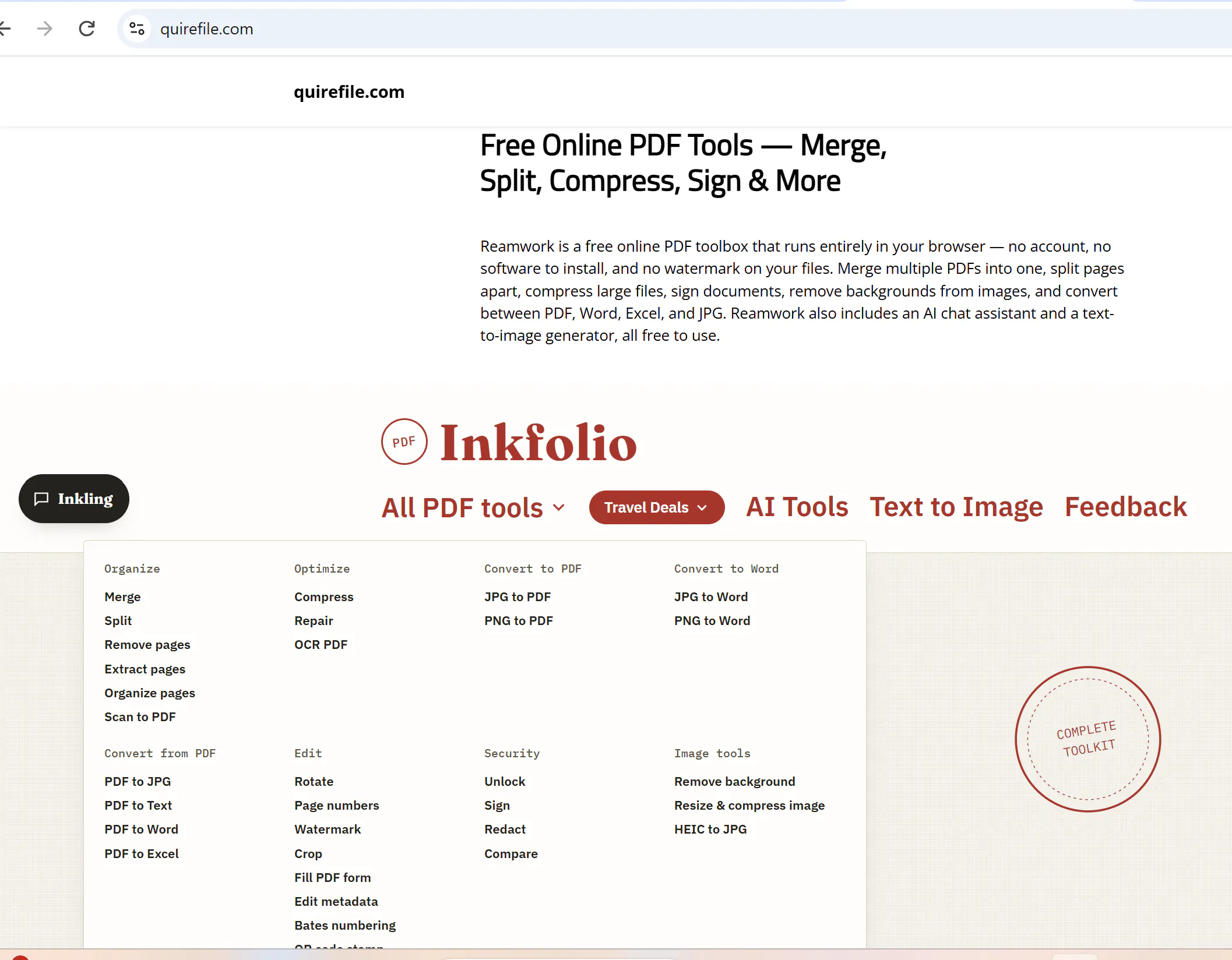Select Rotate under Edit
Screen dimensions: 1232x960
coord(314,781)
